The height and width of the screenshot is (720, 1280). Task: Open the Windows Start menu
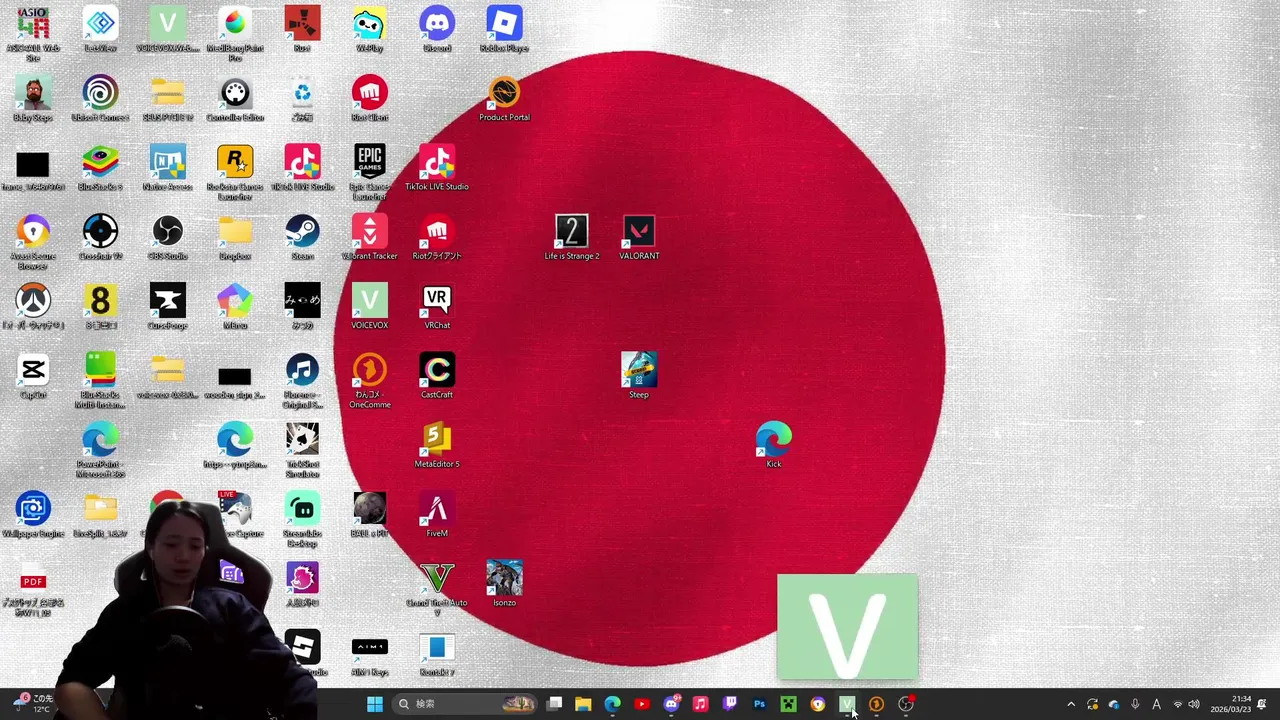coord(374,704)
